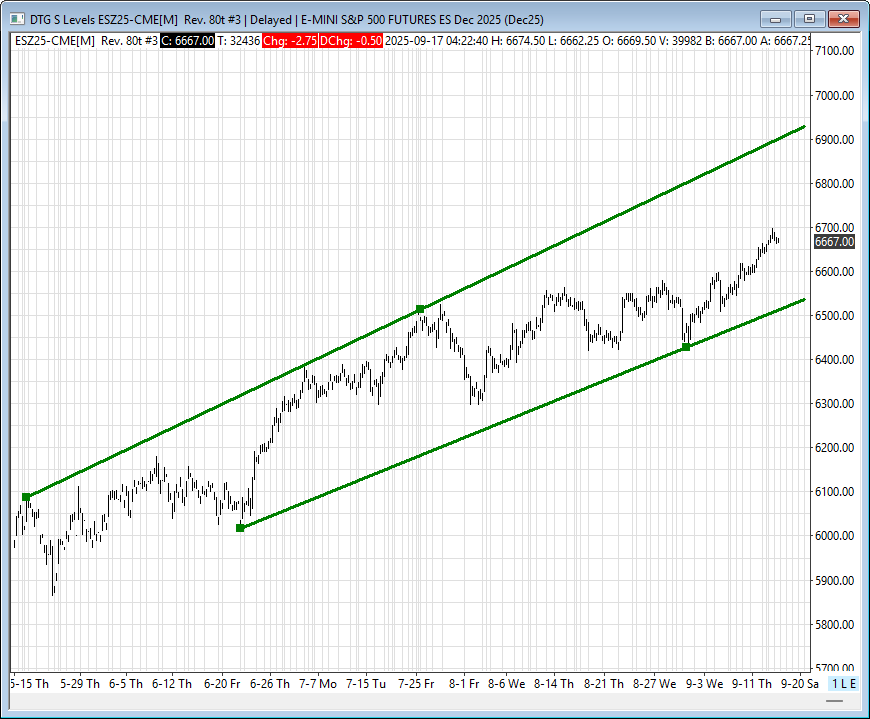This screenshot has height=719, width=870.
Task: Click the 6500.00 price axis label
Action: point(834,316)
